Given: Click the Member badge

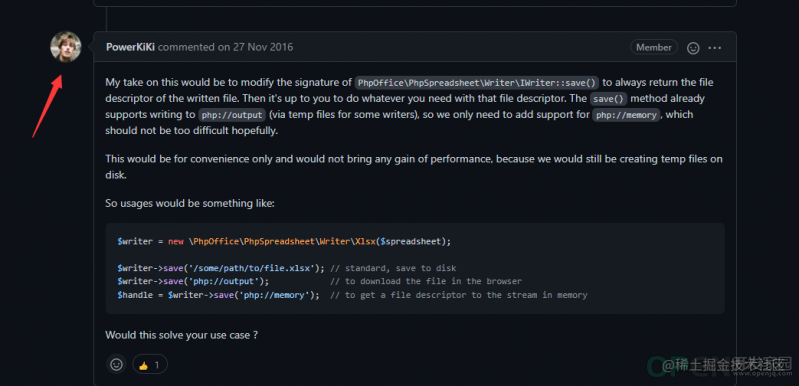Looking at the screenshot, I should coord(654,47).
